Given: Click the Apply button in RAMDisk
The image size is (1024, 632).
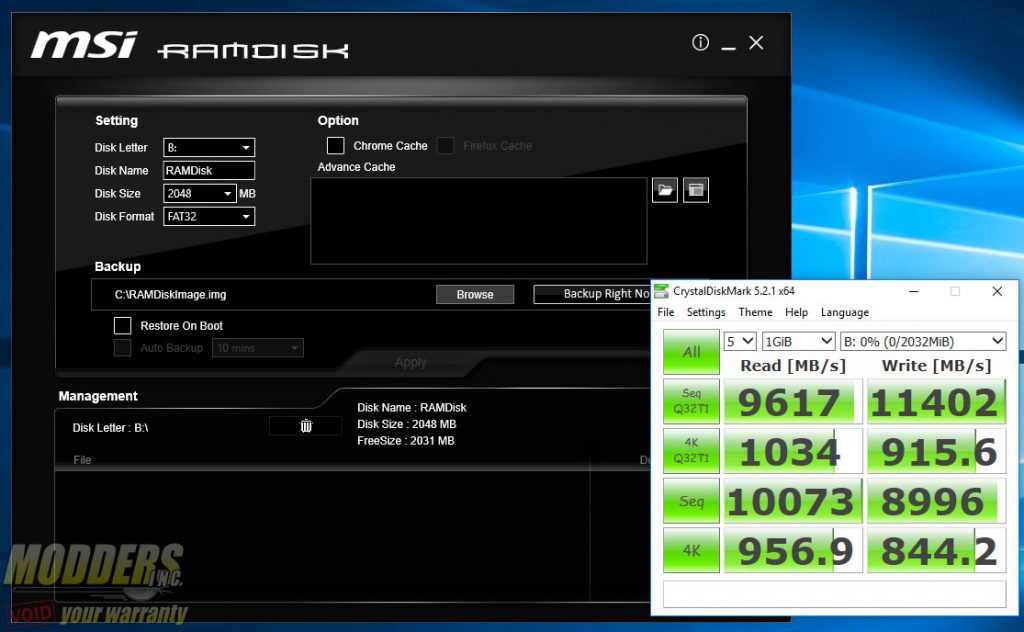Looking at the screenshot, I should click(410, 362).
